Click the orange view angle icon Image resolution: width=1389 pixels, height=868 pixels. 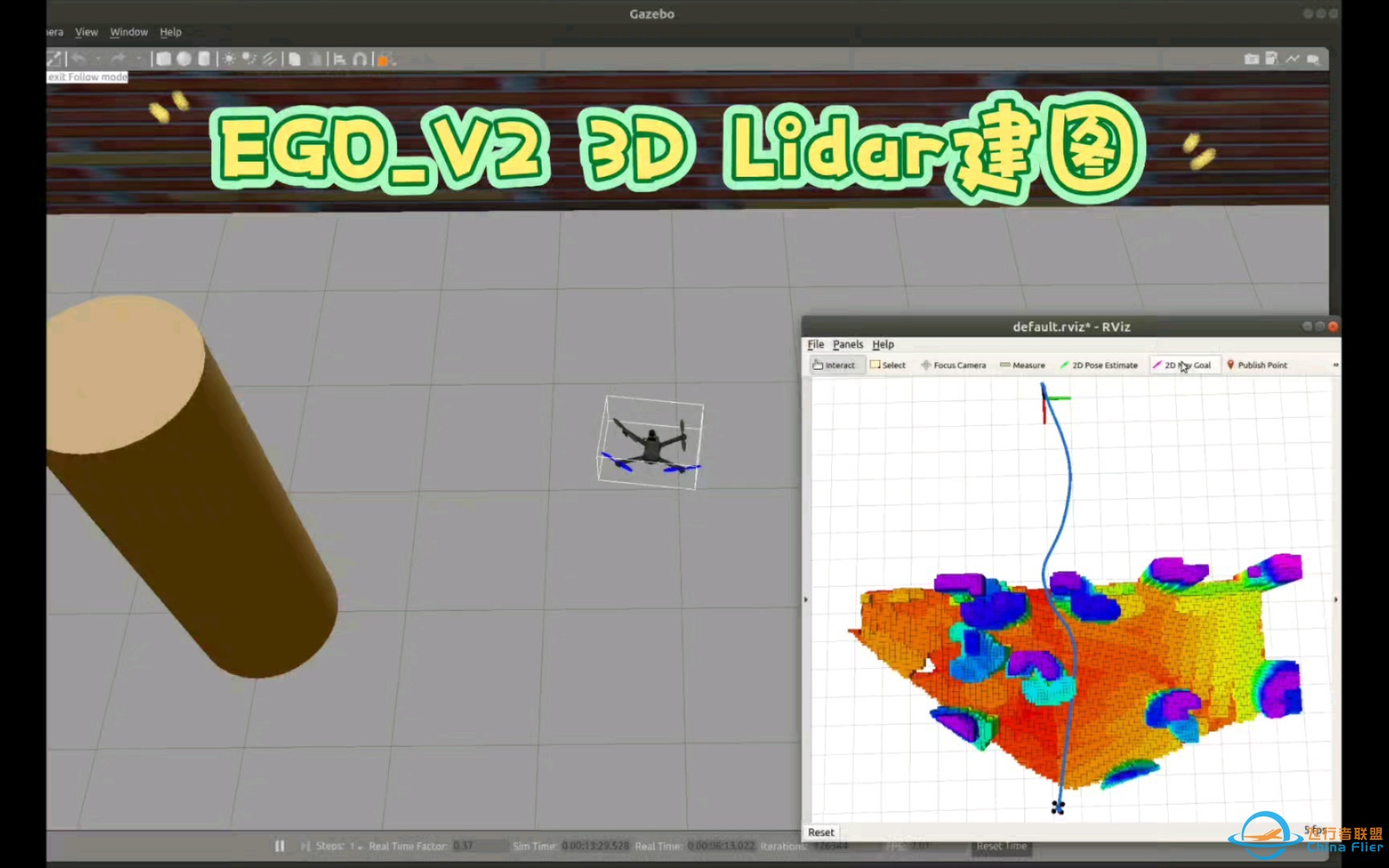click(384, 59)
